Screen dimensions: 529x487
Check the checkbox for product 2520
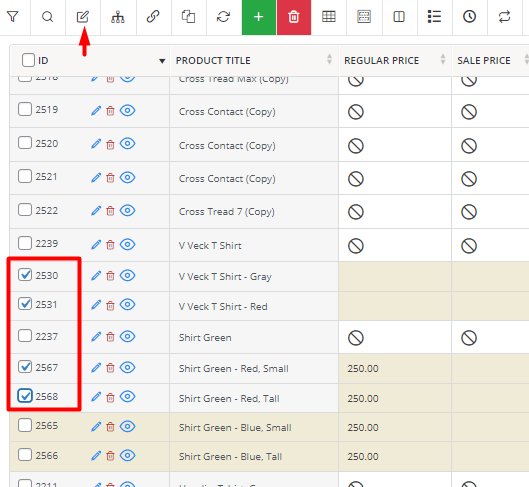pos(25,143)
